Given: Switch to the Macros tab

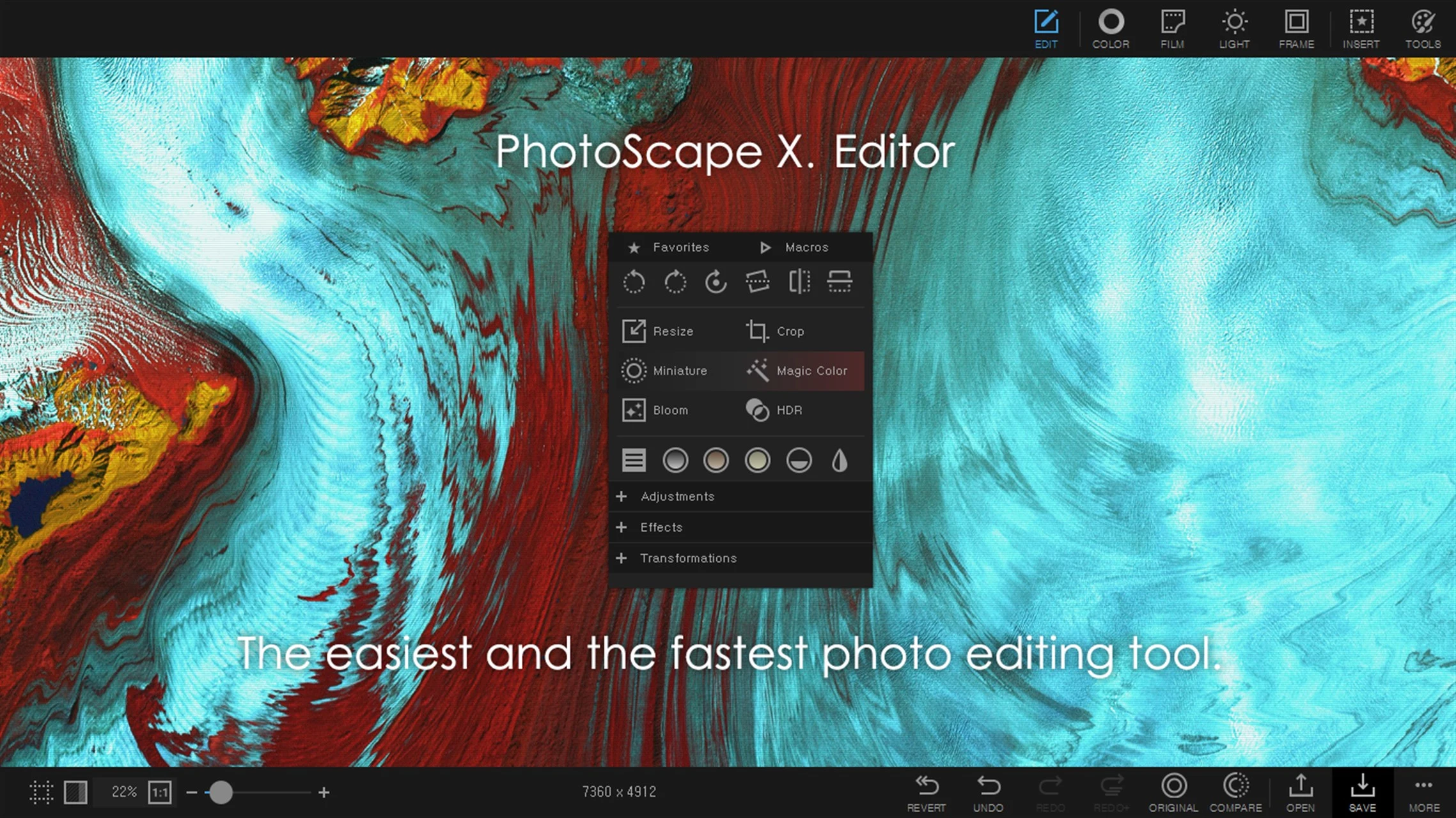Looking at the screenshot, I should click(x=806, y=247).
